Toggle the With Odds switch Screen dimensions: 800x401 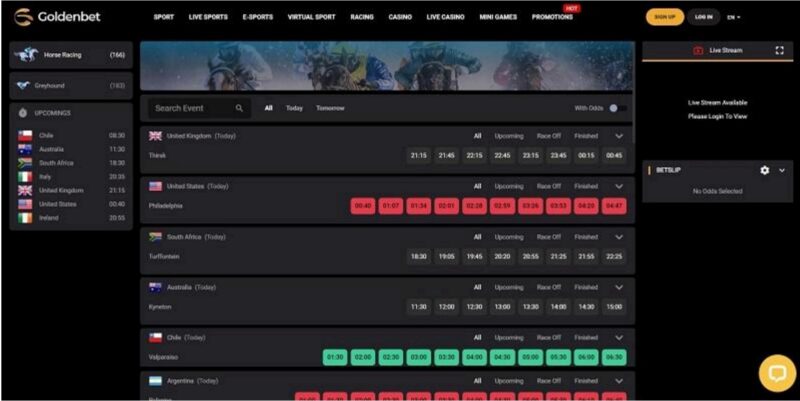619,108
